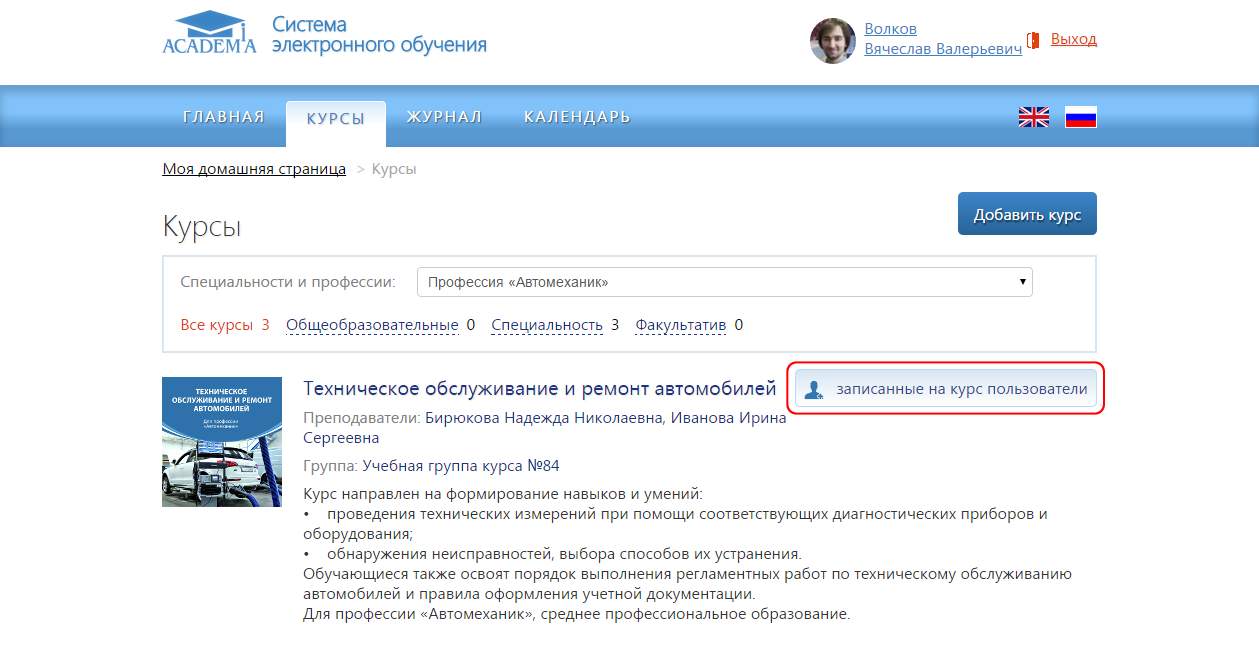Filter by Специальность courses

click(547, 325)
